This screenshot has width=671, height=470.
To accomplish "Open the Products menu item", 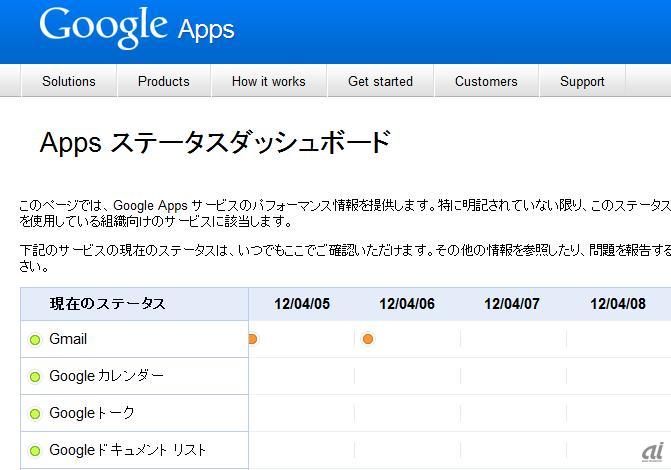I will (163, 81).
